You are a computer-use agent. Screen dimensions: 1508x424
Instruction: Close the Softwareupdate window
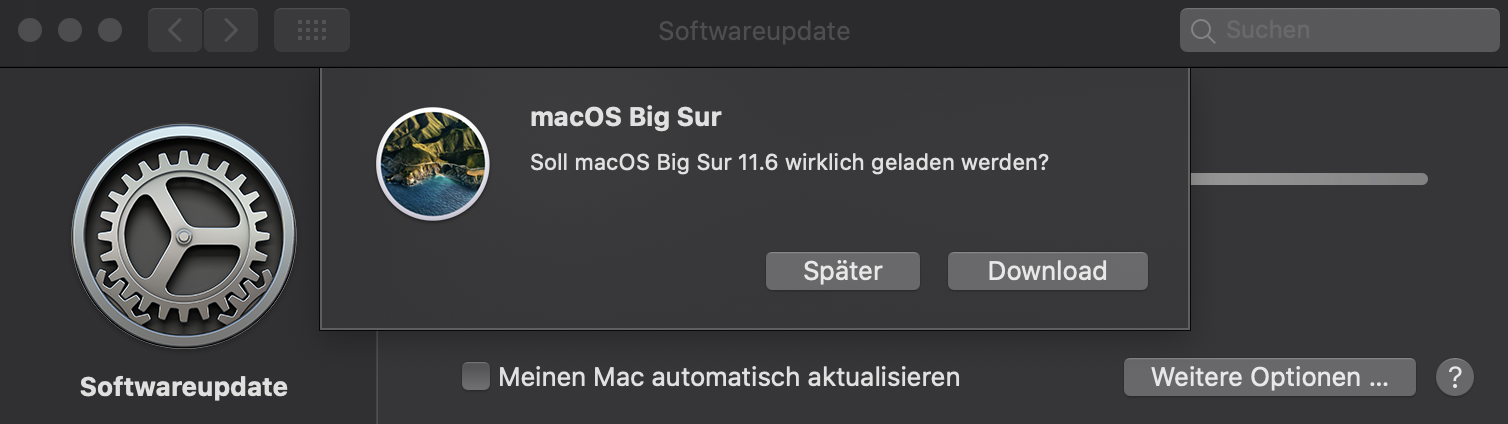click(30, 30)
